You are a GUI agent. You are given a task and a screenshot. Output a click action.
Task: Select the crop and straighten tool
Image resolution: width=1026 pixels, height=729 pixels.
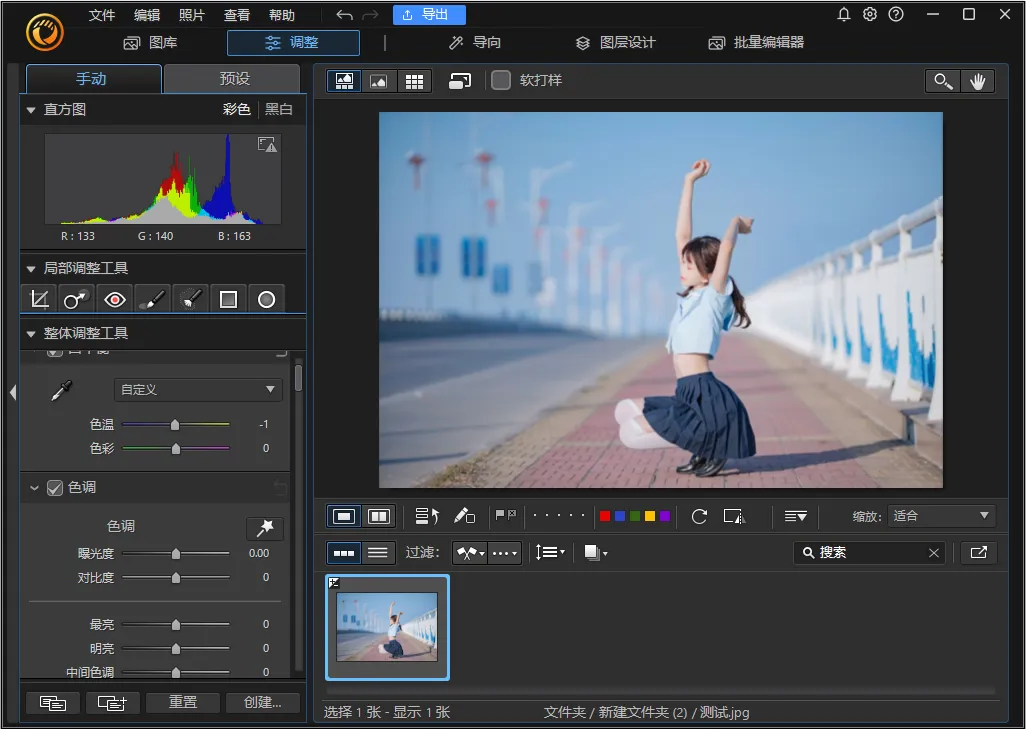coord(40,299)
